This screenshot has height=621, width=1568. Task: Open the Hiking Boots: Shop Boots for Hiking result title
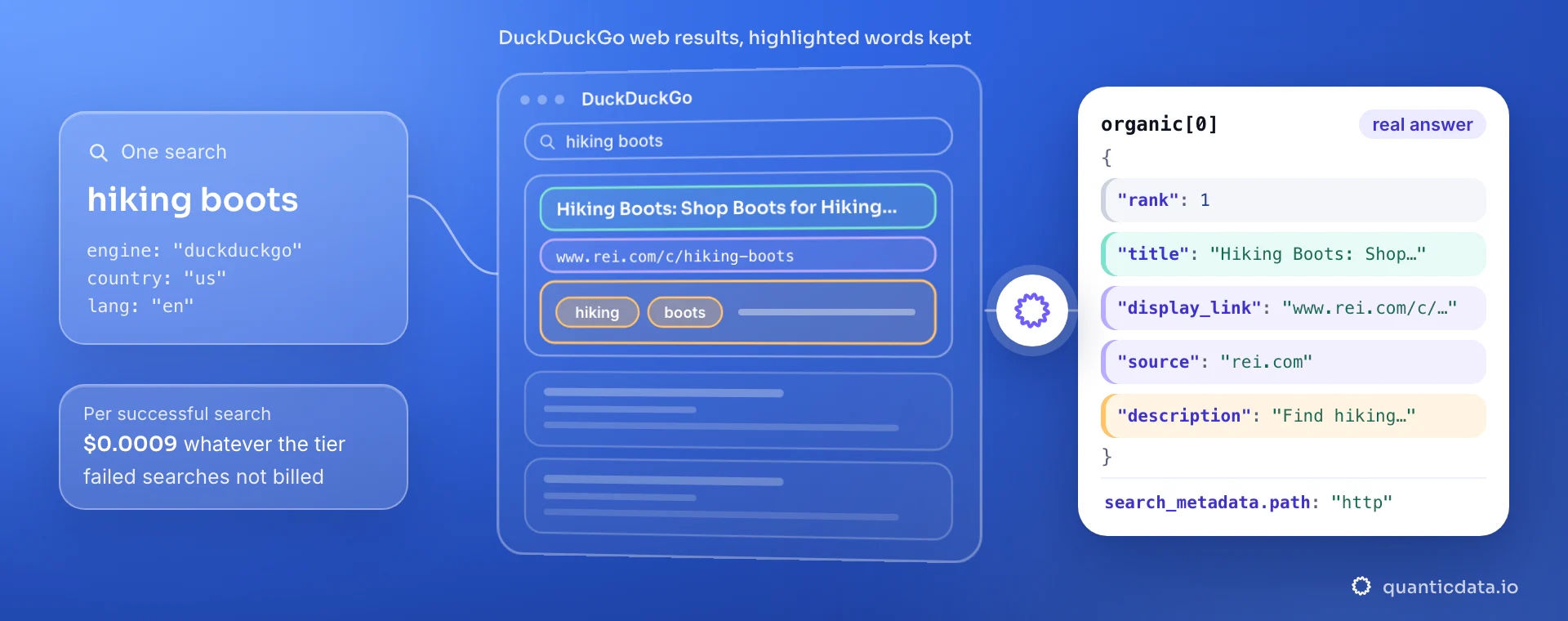tap(737, 208)
